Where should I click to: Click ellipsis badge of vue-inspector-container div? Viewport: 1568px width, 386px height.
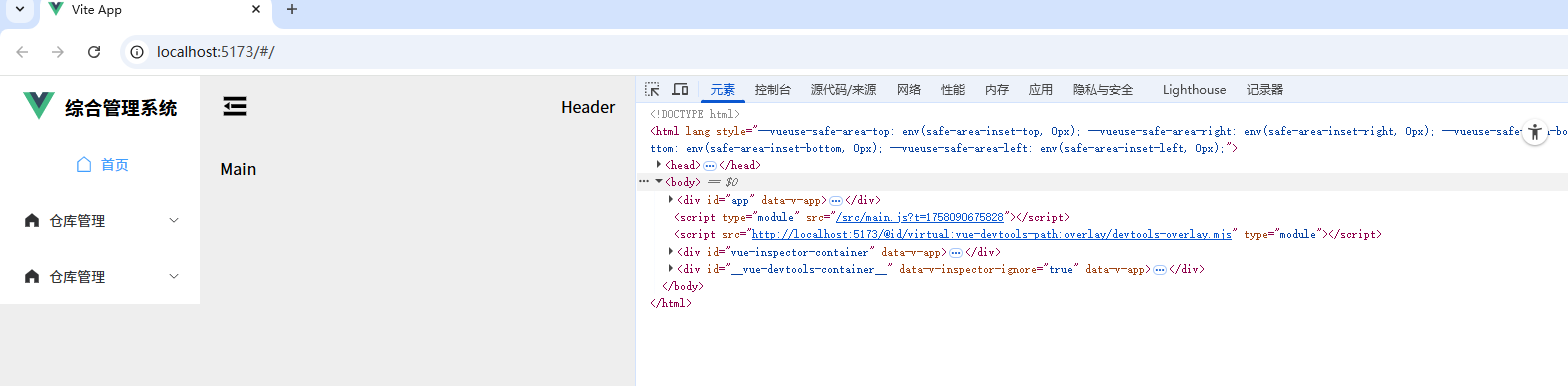956,252
